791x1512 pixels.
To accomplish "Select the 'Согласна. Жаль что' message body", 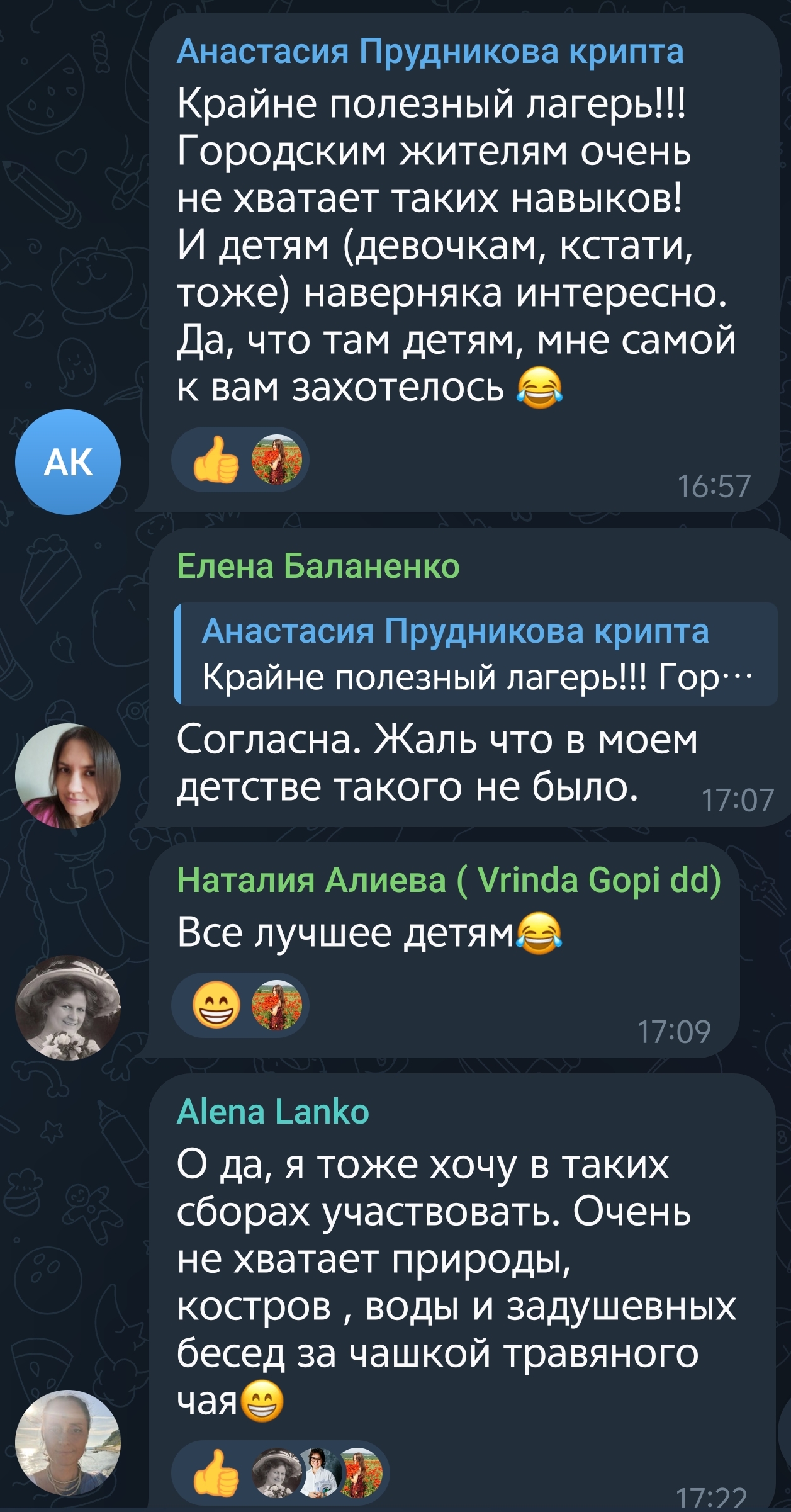I will [x=437, y=762].
